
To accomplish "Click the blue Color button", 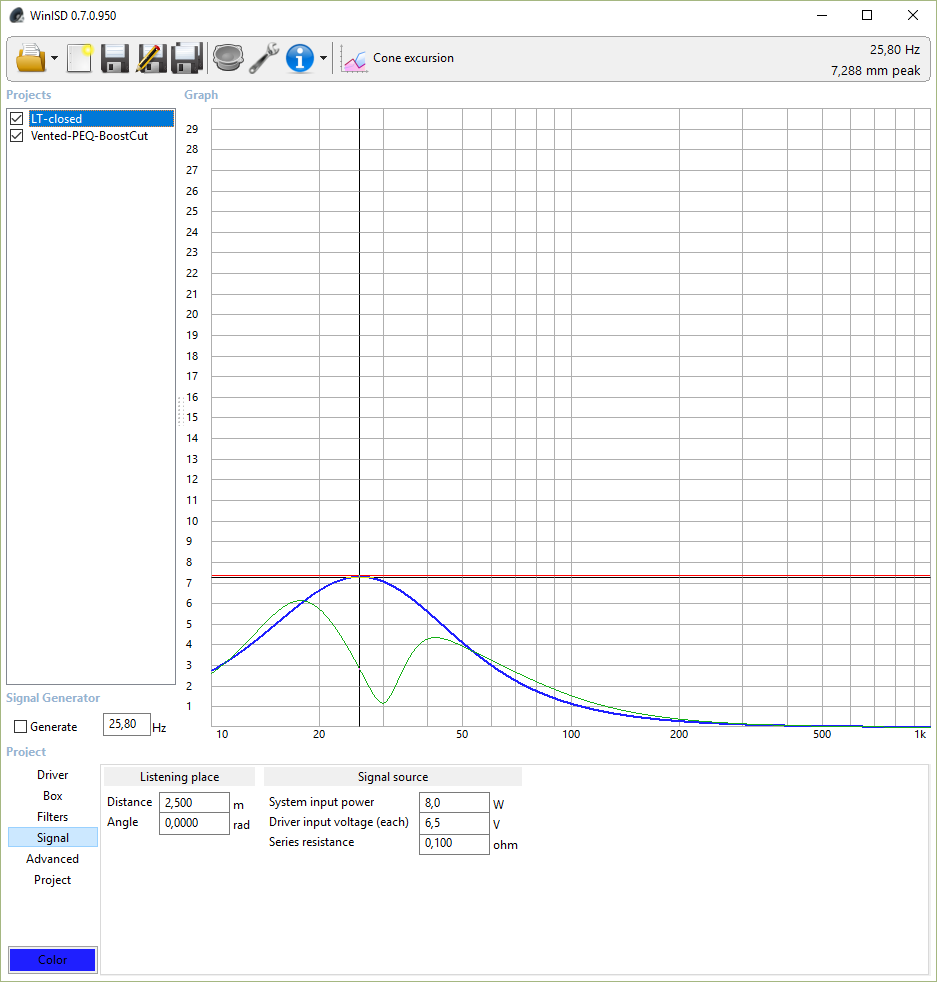I will tap(53, 959).
